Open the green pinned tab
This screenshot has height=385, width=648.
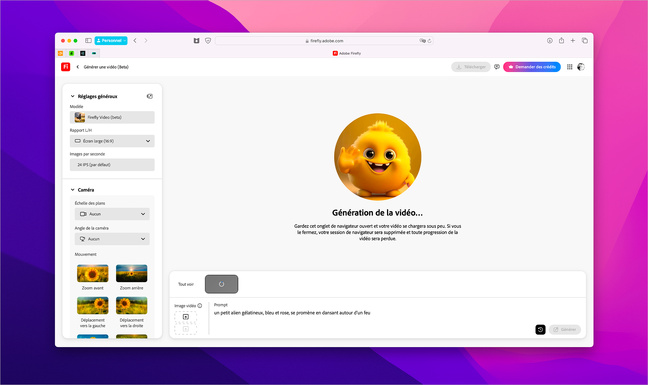[x=71, y=53]
